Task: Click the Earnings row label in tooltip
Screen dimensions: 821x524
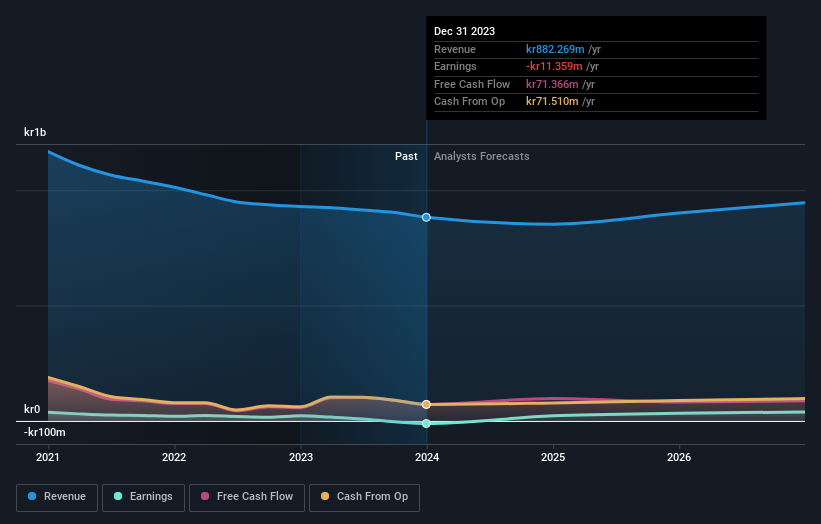Action: [455, 66]
